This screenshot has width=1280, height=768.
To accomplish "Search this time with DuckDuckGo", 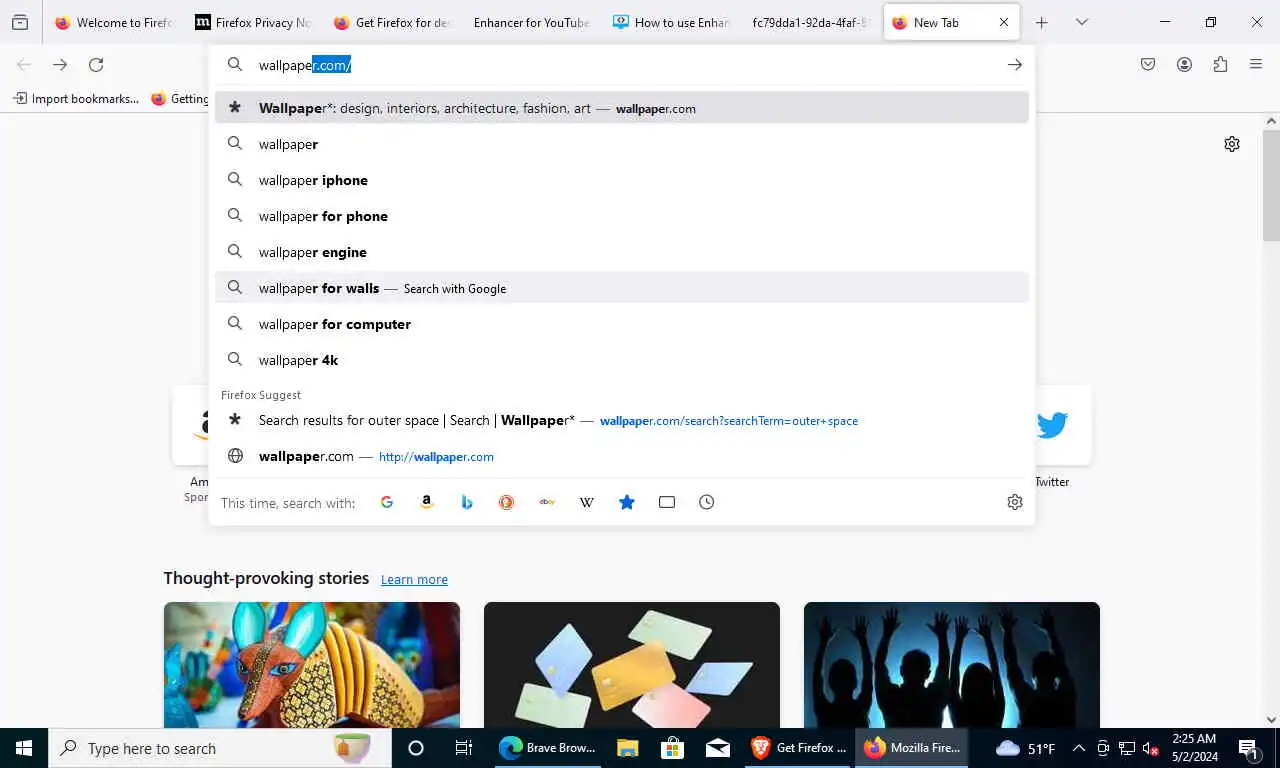I will point(507,502).
